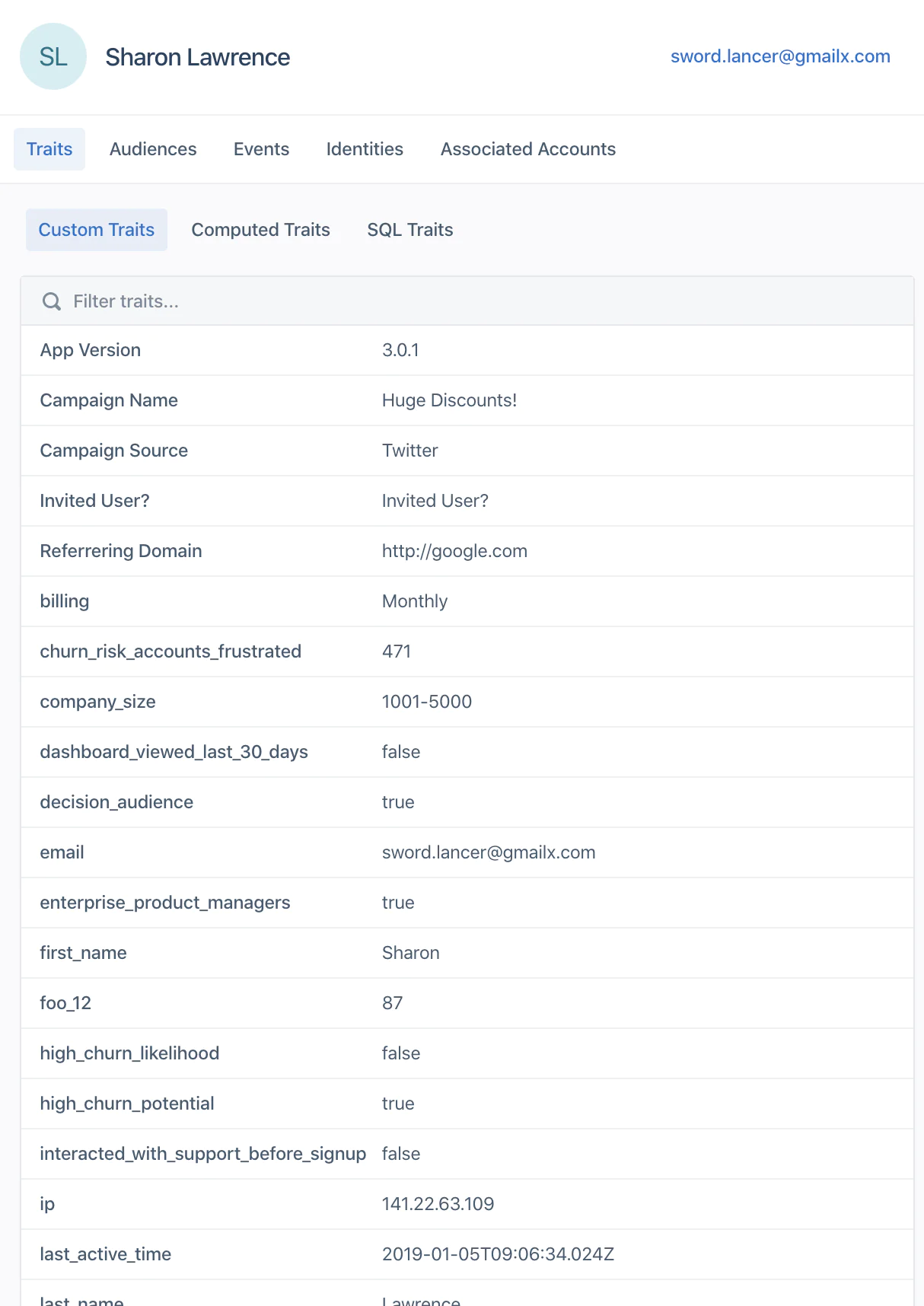924x1306 pixels.
Task: Show the Computed Traits sub-tab
Action: (260, 230)
